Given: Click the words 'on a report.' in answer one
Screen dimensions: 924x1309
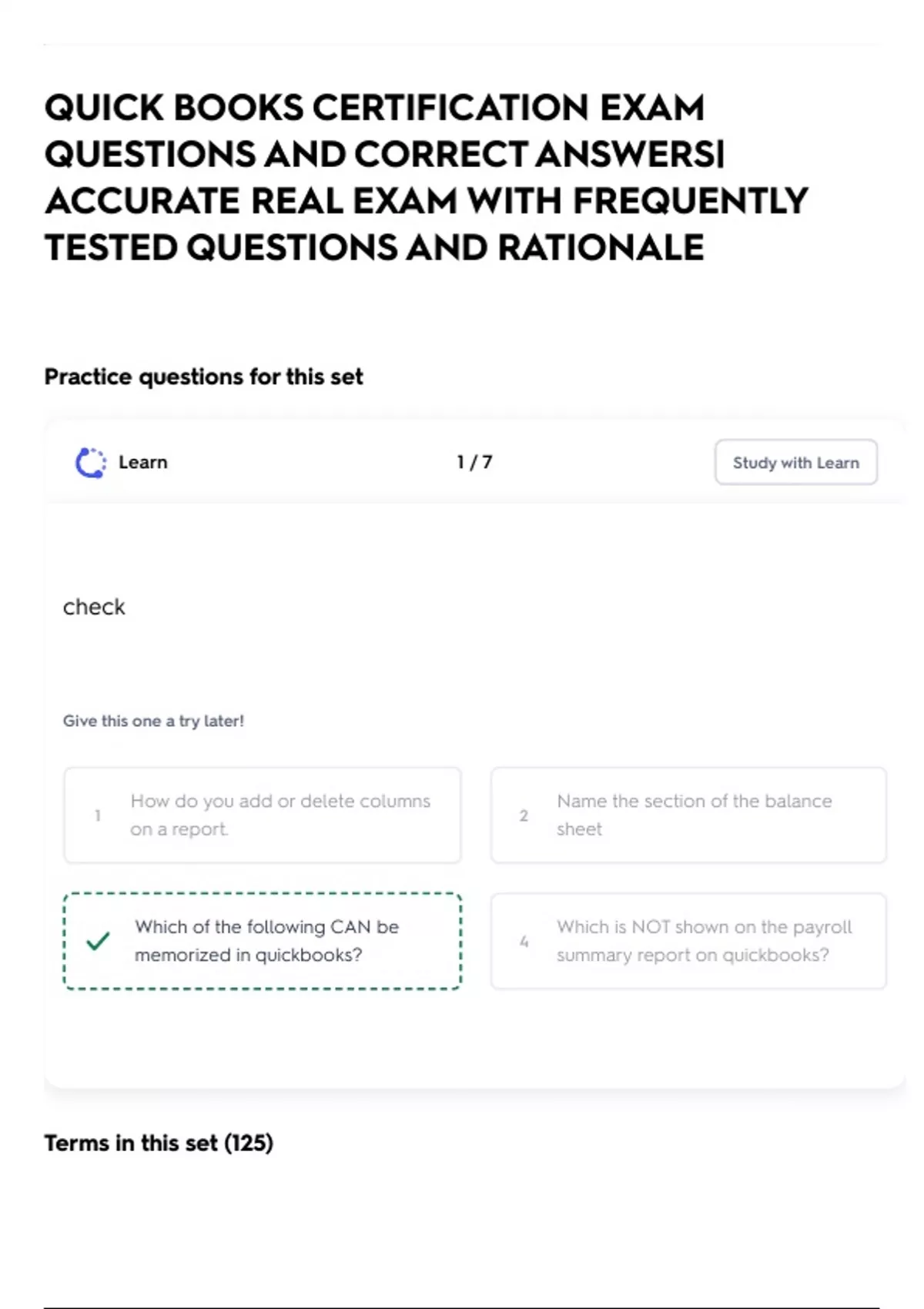Looking at the screenshot, I should 179,829.
